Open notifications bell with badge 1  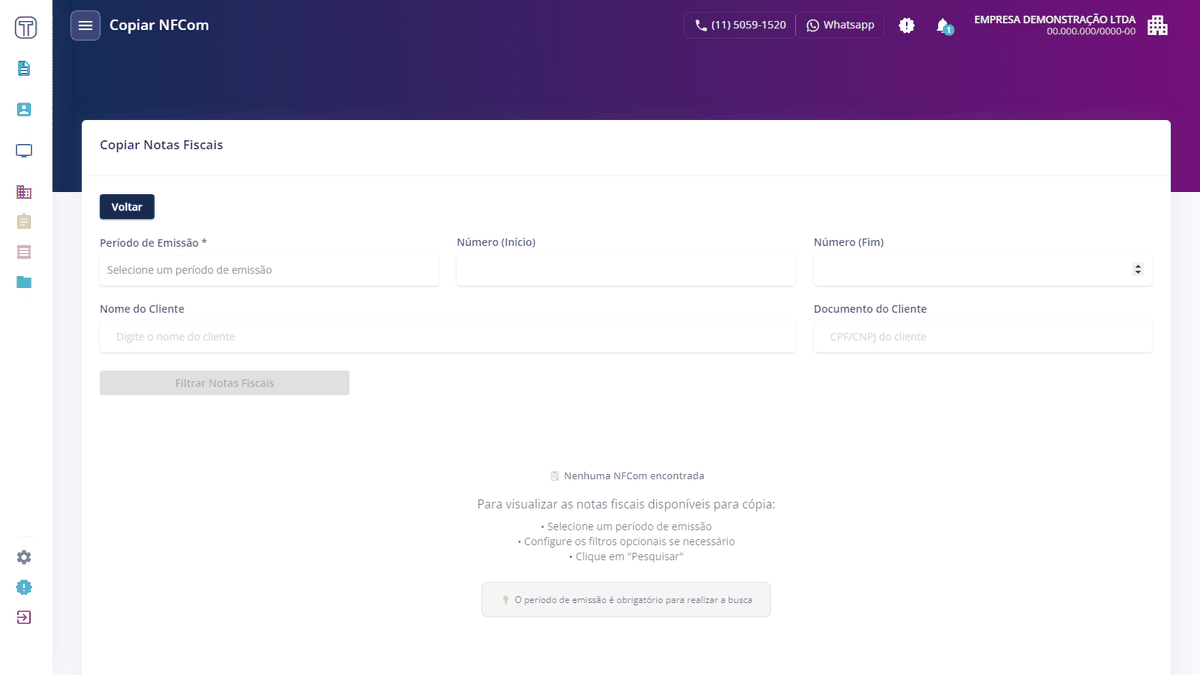tap(944, 26)
